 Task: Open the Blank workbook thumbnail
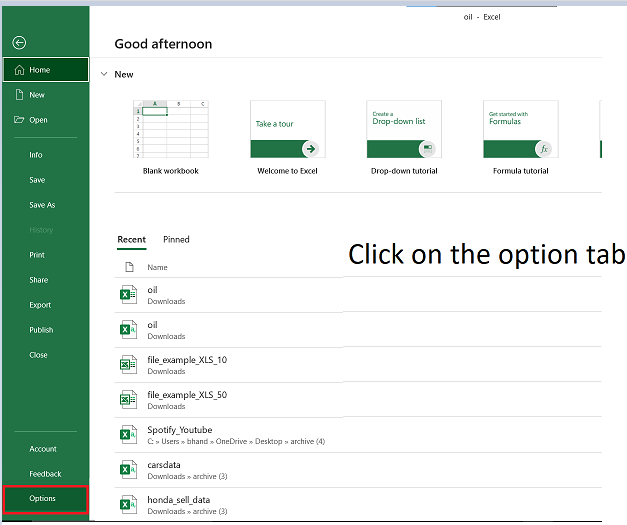171,129
